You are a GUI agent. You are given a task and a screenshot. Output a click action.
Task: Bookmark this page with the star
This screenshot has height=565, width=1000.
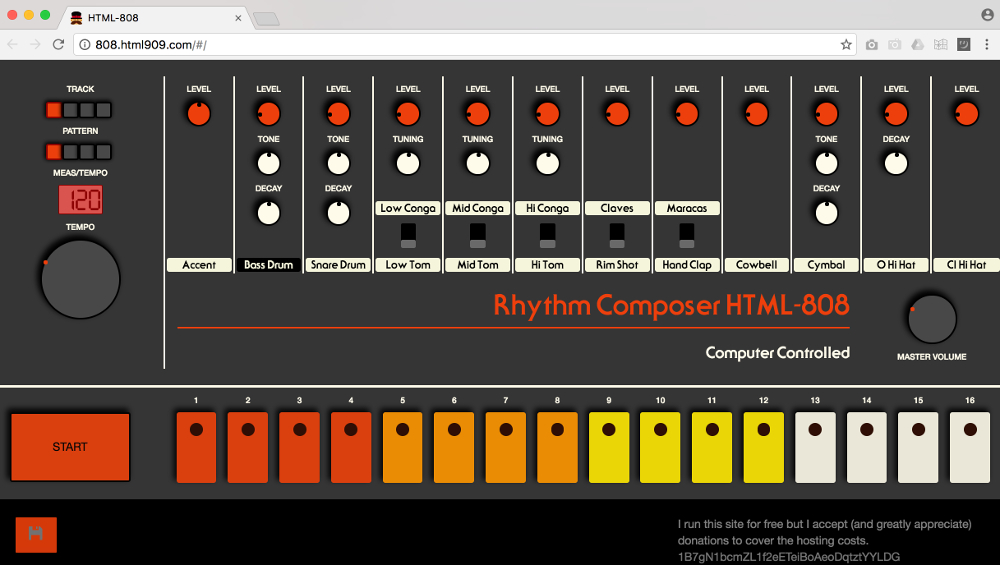[846, 45]
